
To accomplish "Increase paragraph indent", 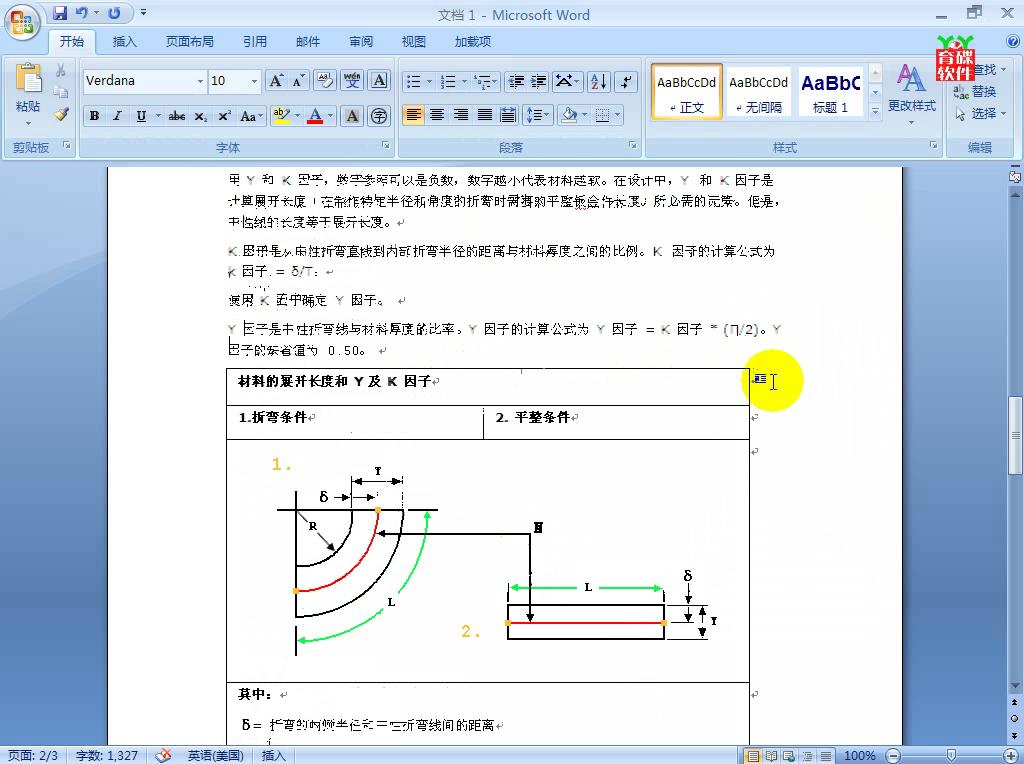I will (539, 81).
